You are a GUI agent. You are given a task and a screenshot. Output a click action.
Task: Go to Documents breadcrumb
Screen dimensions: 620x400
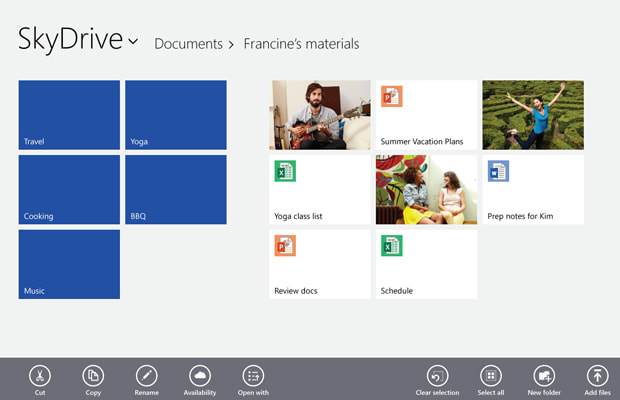point(188,43)
